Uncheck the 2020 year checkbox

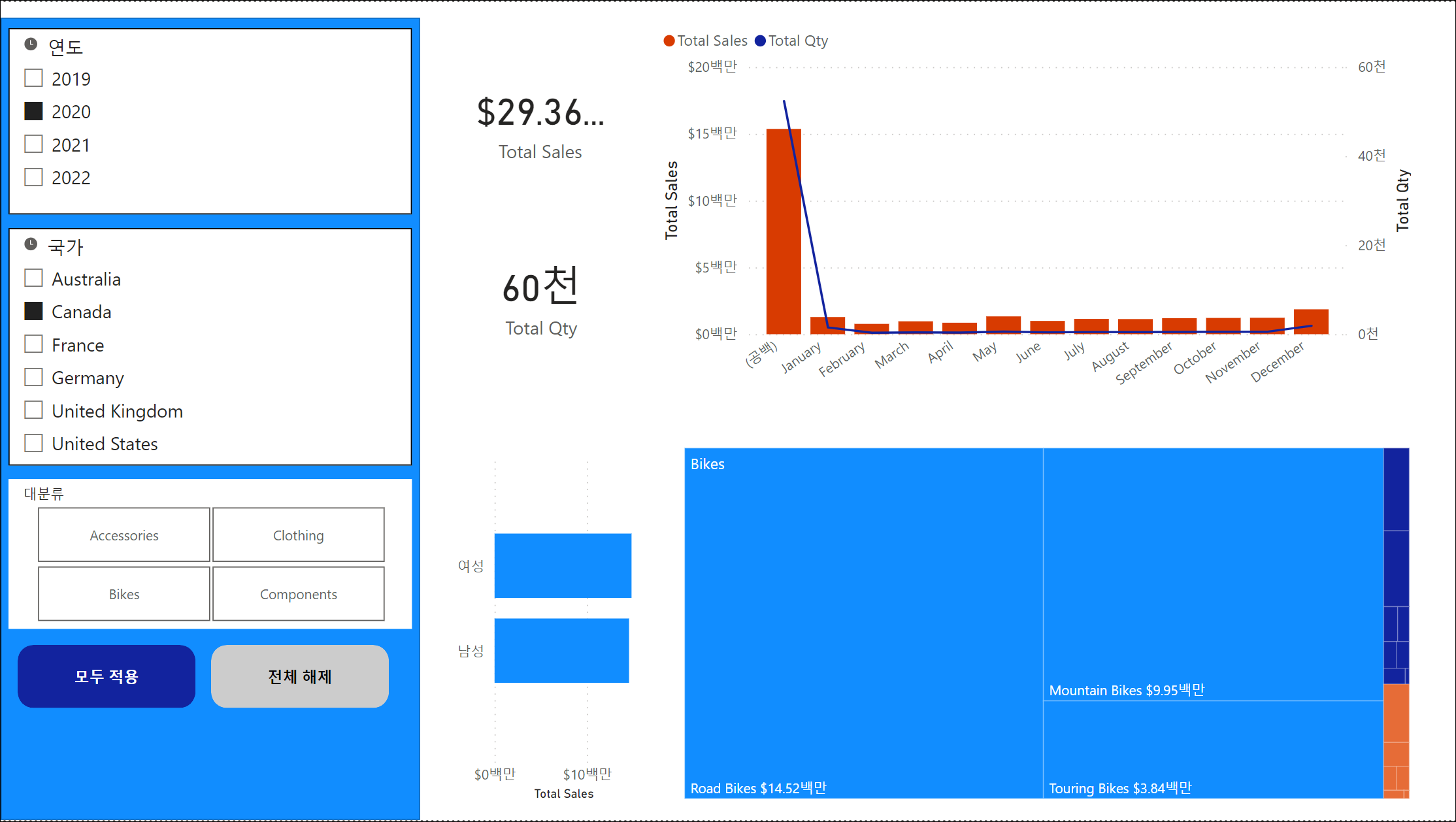tap(33, 111)
